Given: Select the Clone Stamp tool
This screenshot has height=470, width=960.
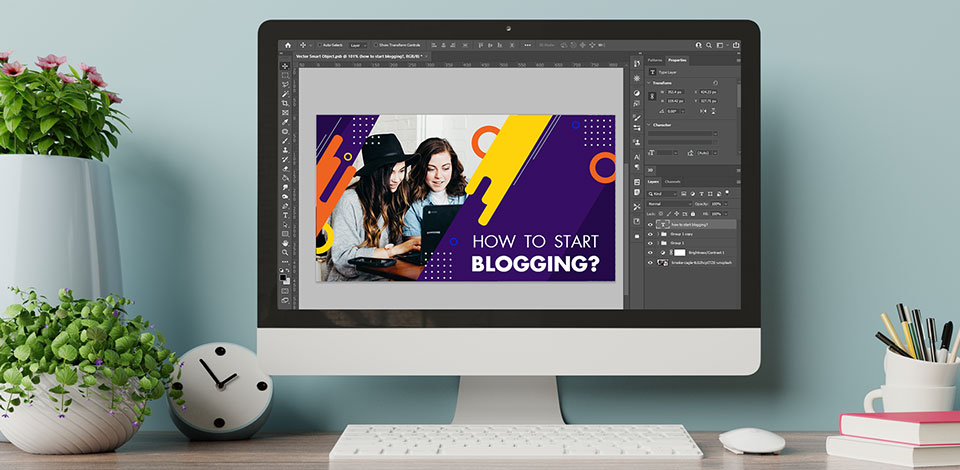Looking at the screenshot, I should (x=285, y=150).
